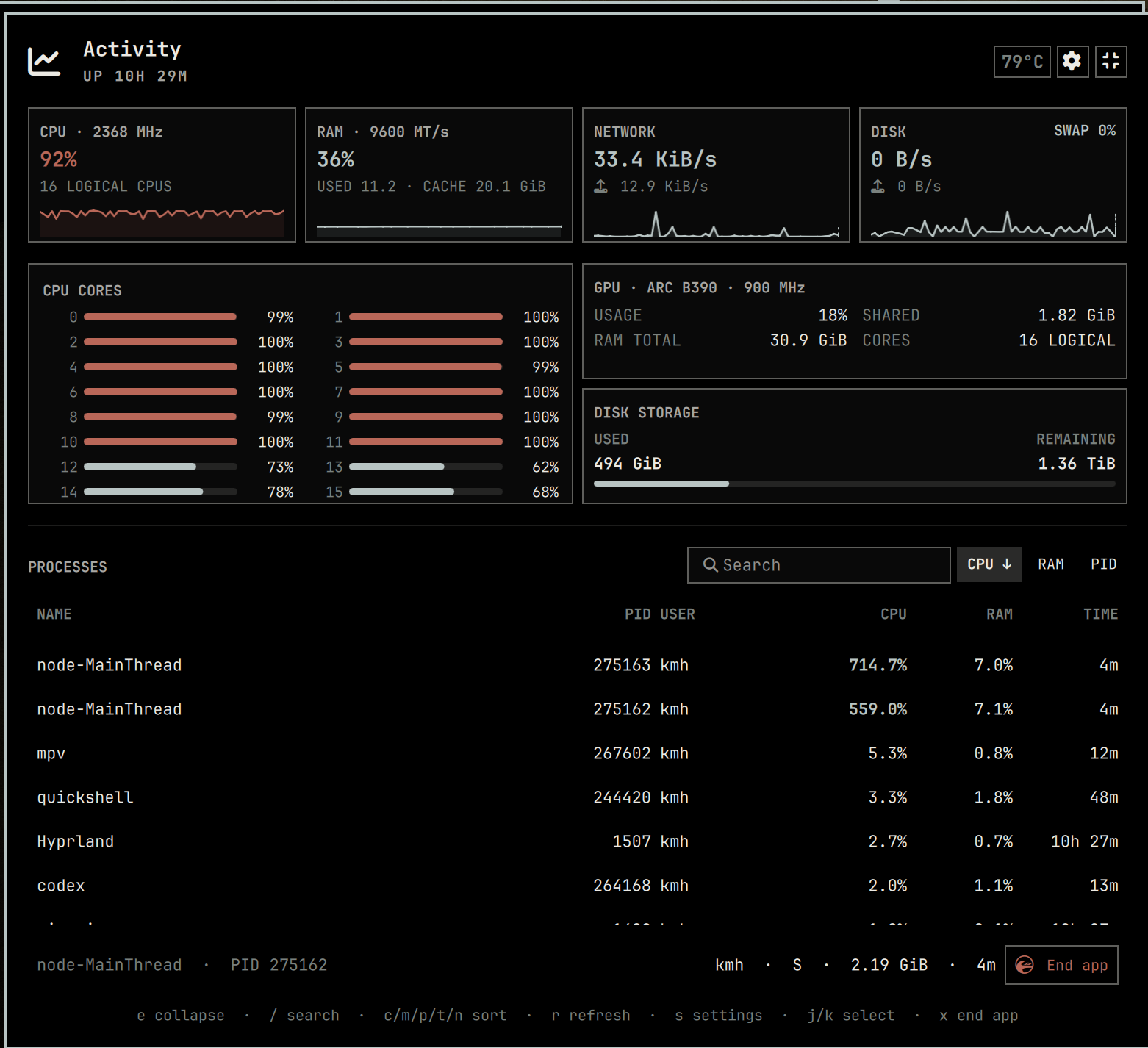Screen dimensions: 1148x1048
Task: Open the CPU usage summary card
Action: pyautogui.click(x=162, y=175)
